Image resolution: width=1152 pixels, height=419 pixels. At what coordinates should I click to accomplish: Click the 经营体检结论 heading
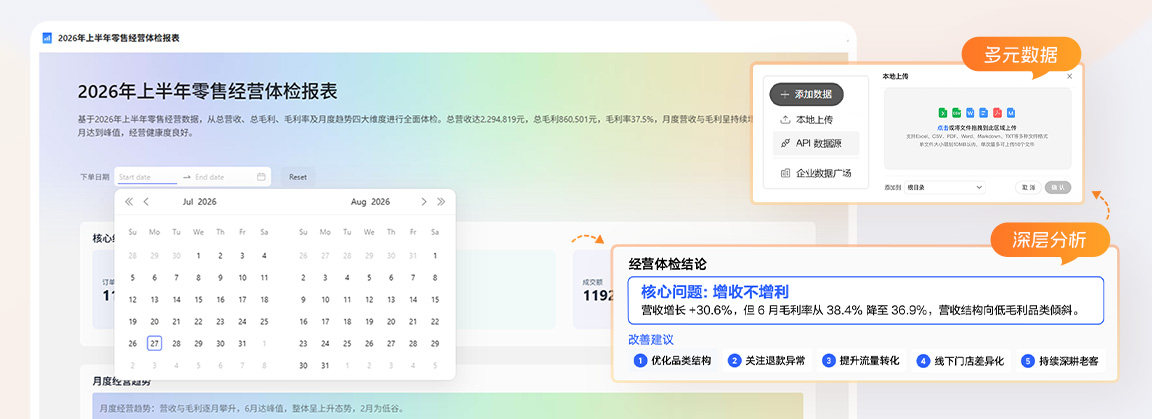[668, 265]
